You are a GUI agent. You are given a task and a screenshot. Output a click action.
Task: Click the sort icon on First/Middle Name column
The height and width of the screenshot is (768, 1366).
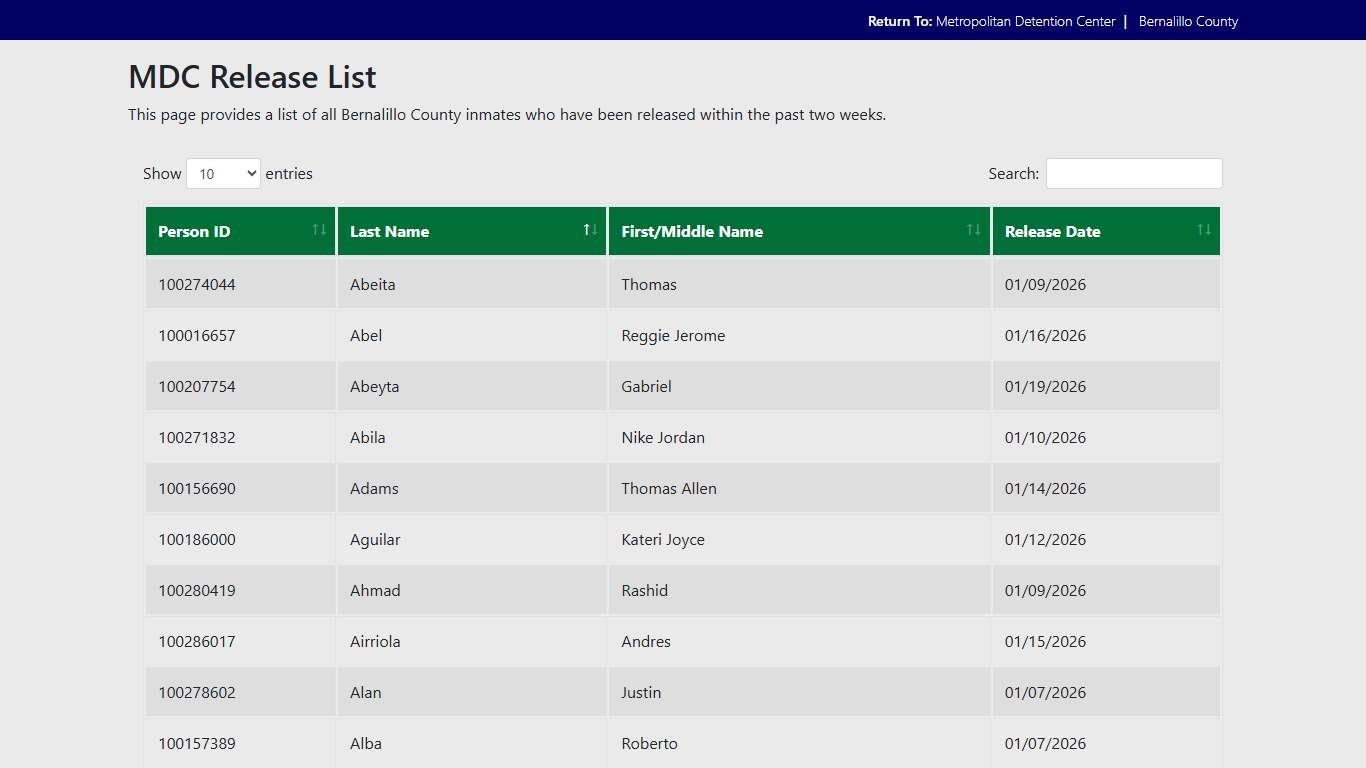tap(971, 230)
